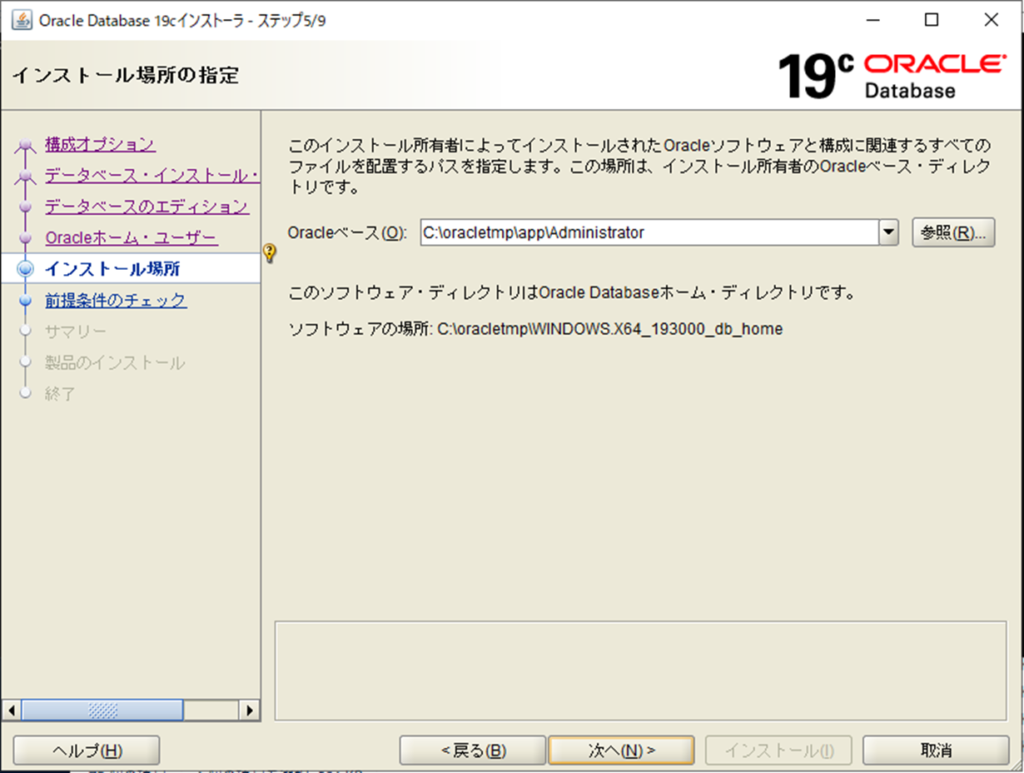
Task: Click the yellow hint lightbulb icon
Action: click(269, 253)
